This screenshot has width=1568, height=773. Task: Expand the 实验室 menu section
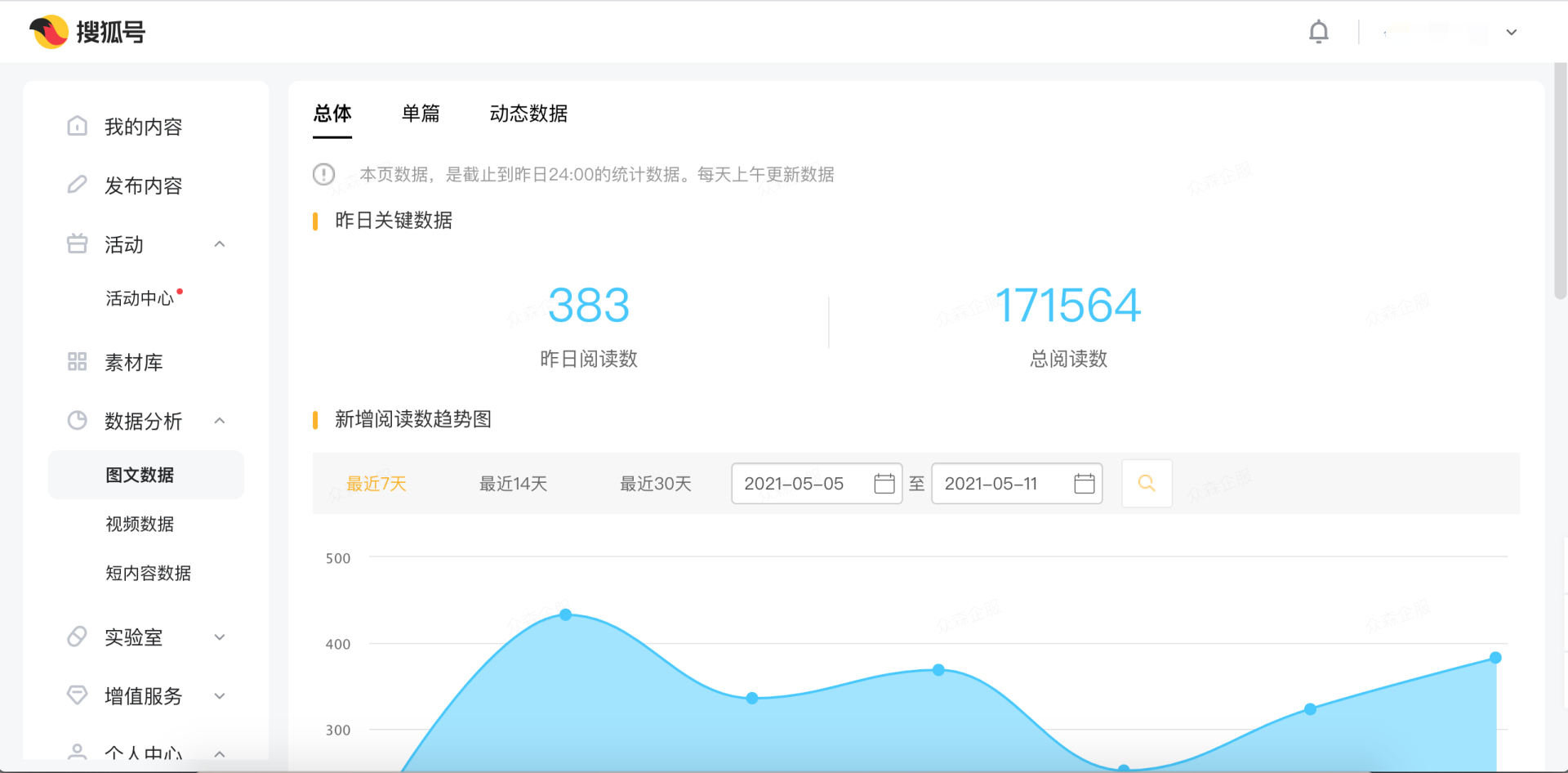[x=219, y=637]
